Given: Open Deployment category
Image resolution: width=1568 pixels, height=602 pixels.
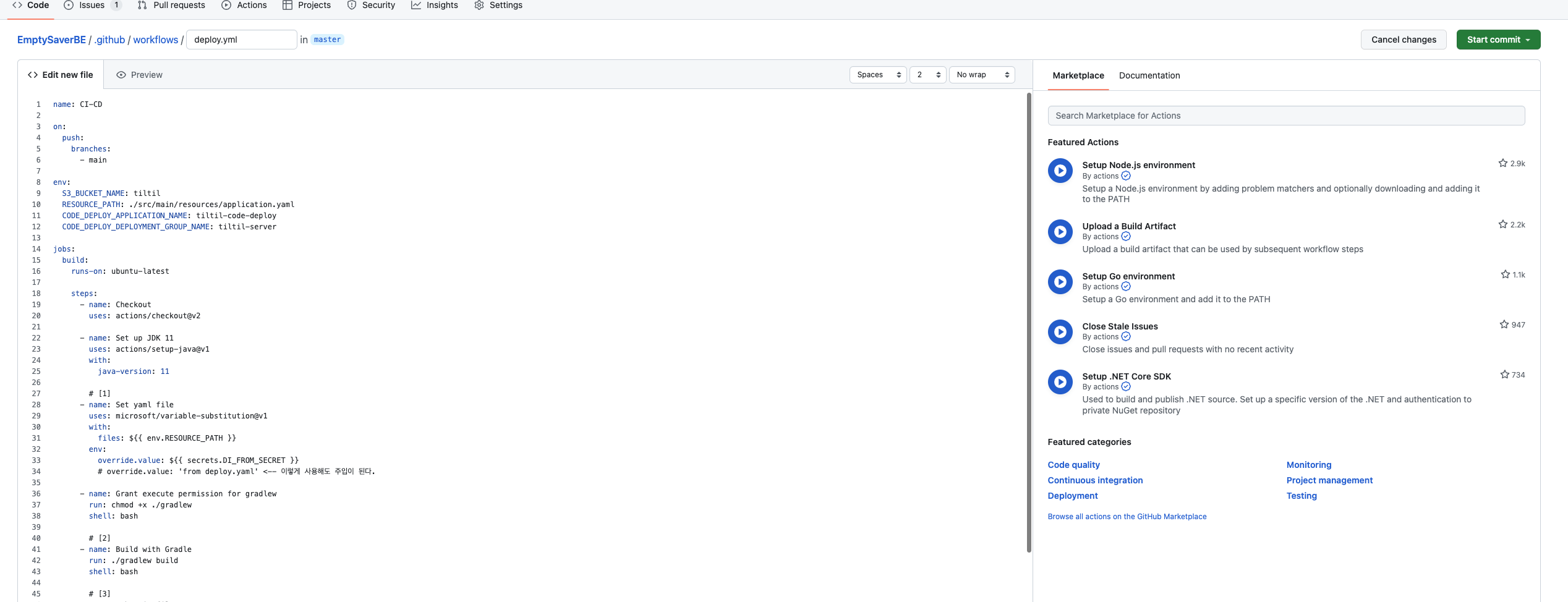Looking at the screenshot, I should (x=1072, y=496).
